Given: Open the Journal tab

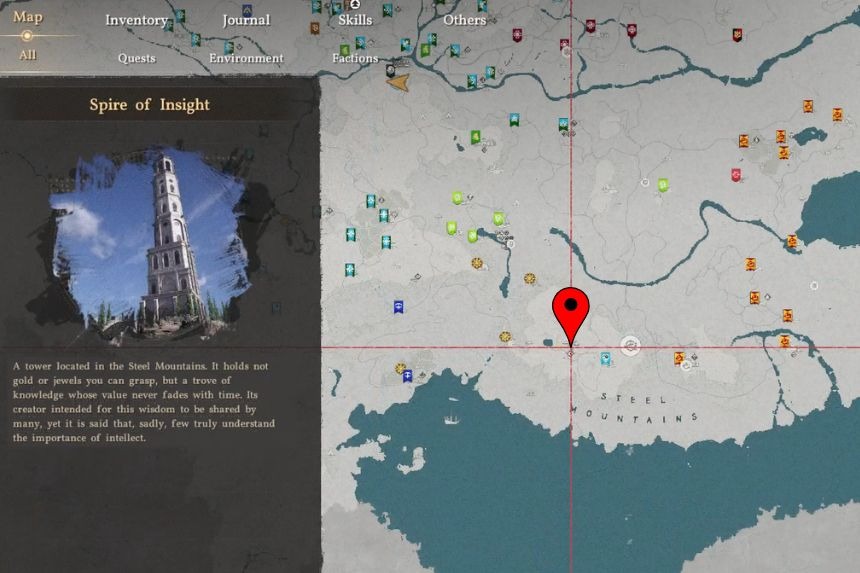Looking at the screenshot, I should point(246,20).
